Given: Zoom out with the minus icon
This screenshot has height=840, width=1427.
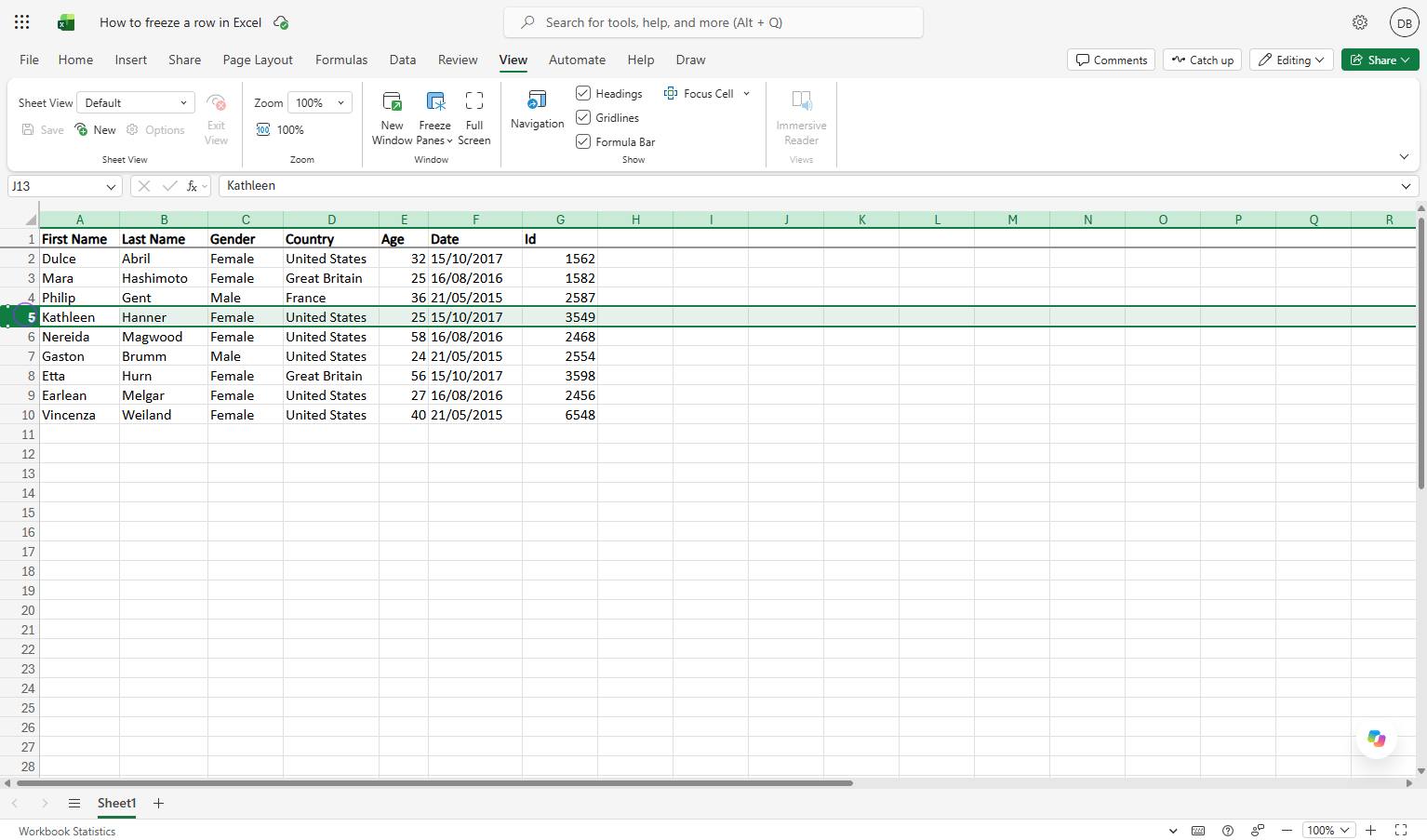Looking at the screenshot, I should 1287,831.
